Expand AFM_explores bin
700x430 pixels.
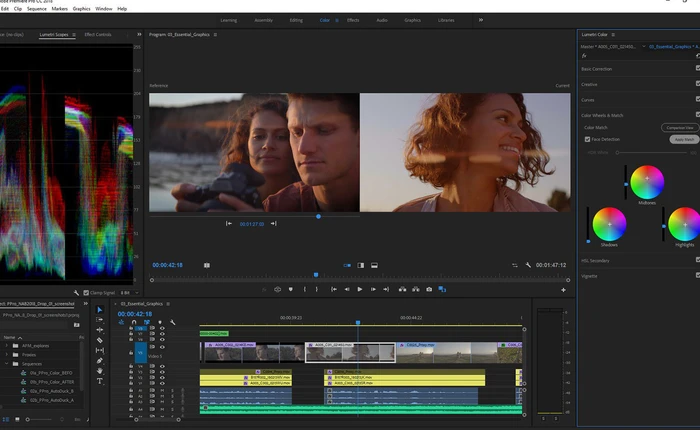click(6, 346)
